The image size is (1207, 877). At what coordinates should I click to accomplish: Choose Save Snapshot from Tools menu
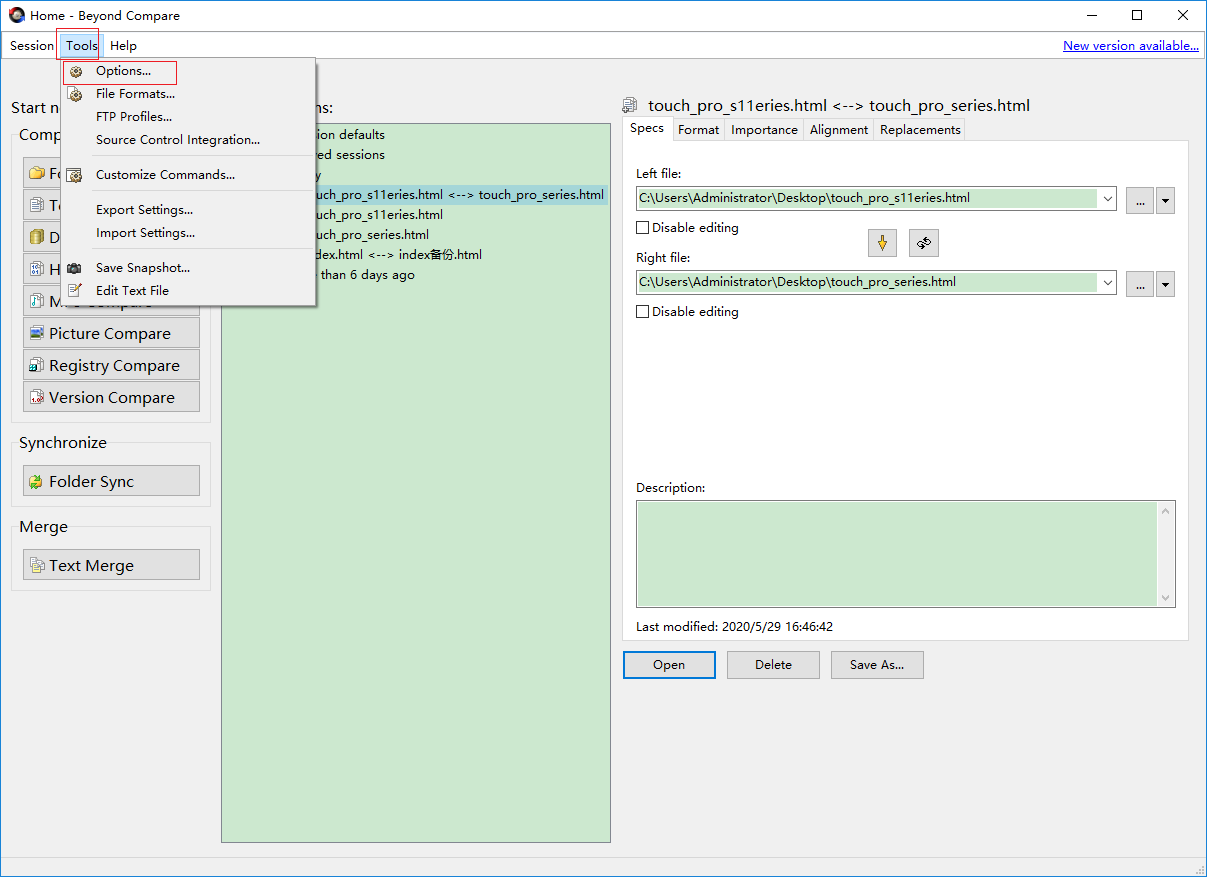click(143, 268)
